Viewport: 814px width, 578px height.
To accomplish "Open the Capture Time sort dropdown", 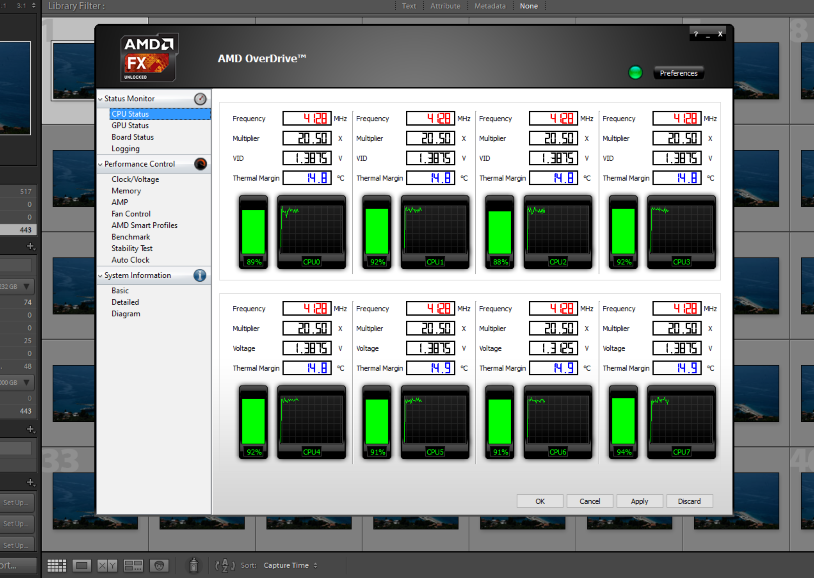I will 290,566.
